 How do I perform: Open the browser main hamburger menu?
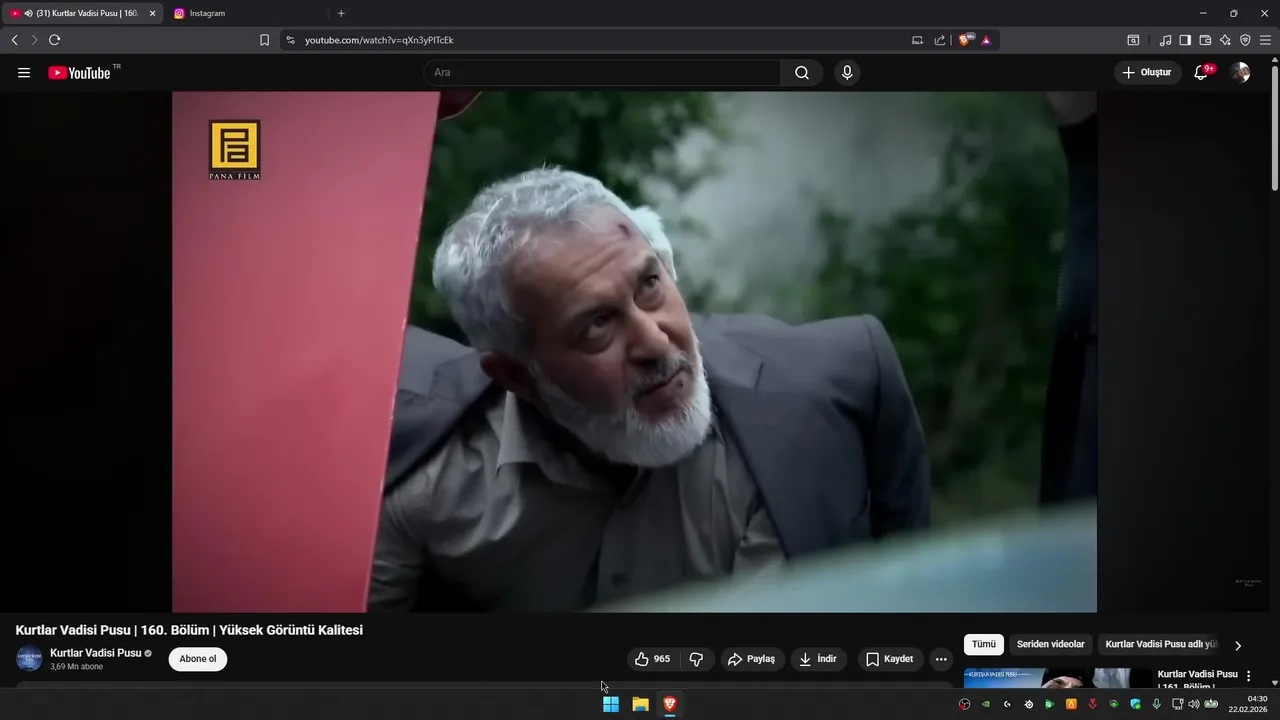tap(1265, 40)
